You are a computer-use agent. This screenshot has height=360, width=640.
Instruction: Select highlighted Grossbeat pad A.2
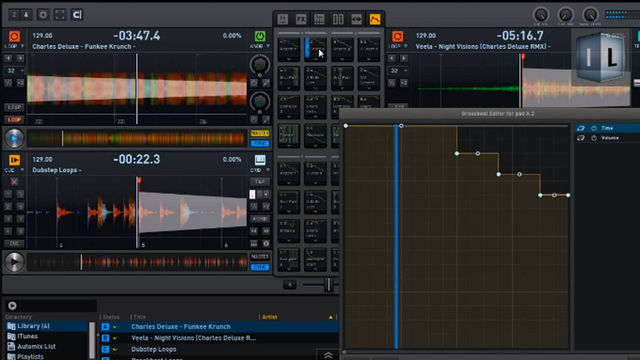click(x=316, y=49)
